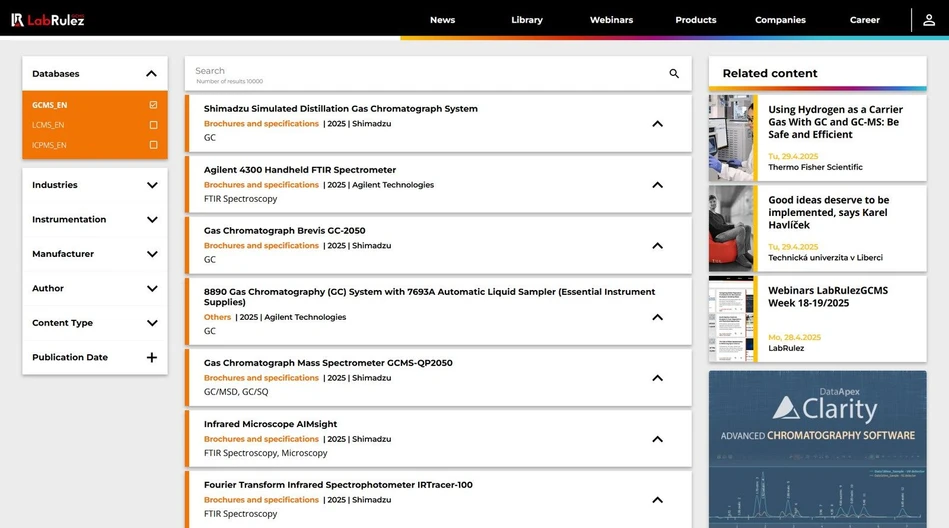Enable the LCMS_EN database checkbox
The image size is (949, 528).
tap(153, 125)
